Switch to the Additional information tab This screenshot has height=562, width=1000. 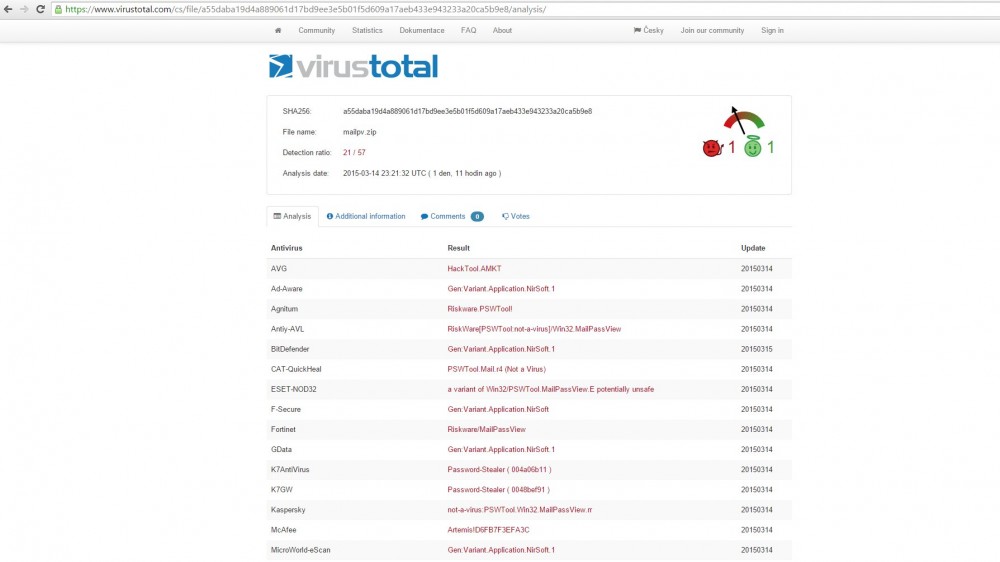[366, 216]
